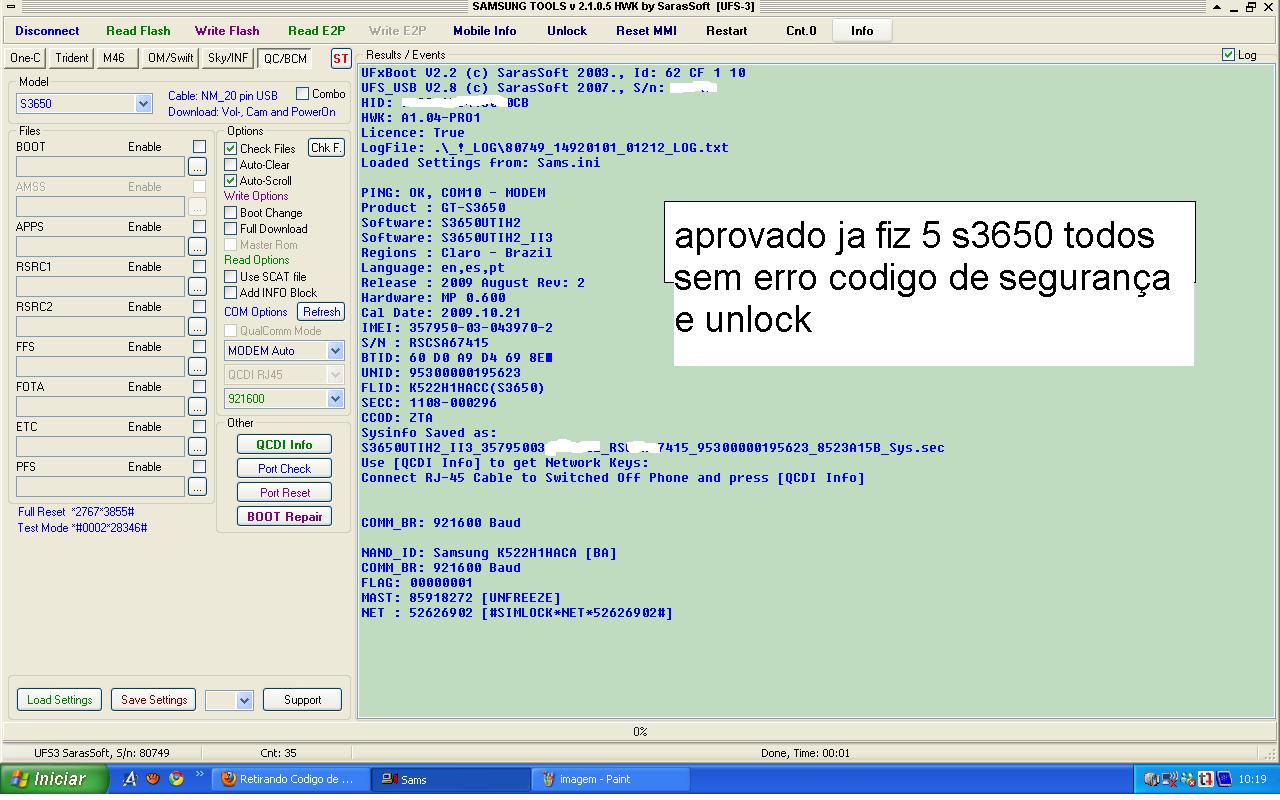Browse for APPS file with ellipsis button
Image resolution: width=1280 pixels, height=800 pixels.
(x=197, y=246)
